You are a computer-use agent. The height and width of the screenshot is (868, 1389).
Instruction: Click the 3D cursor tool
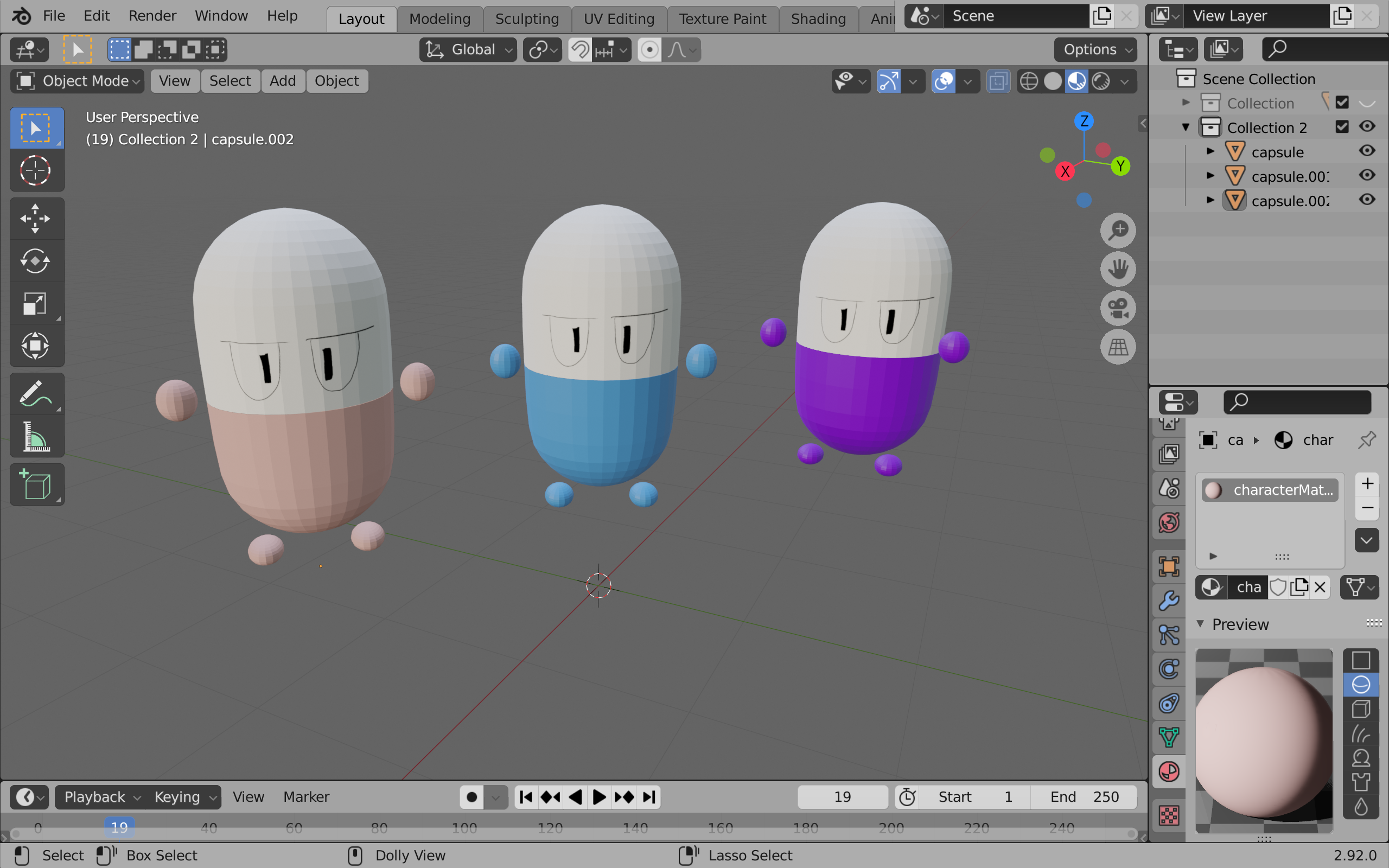coord(36,170)
